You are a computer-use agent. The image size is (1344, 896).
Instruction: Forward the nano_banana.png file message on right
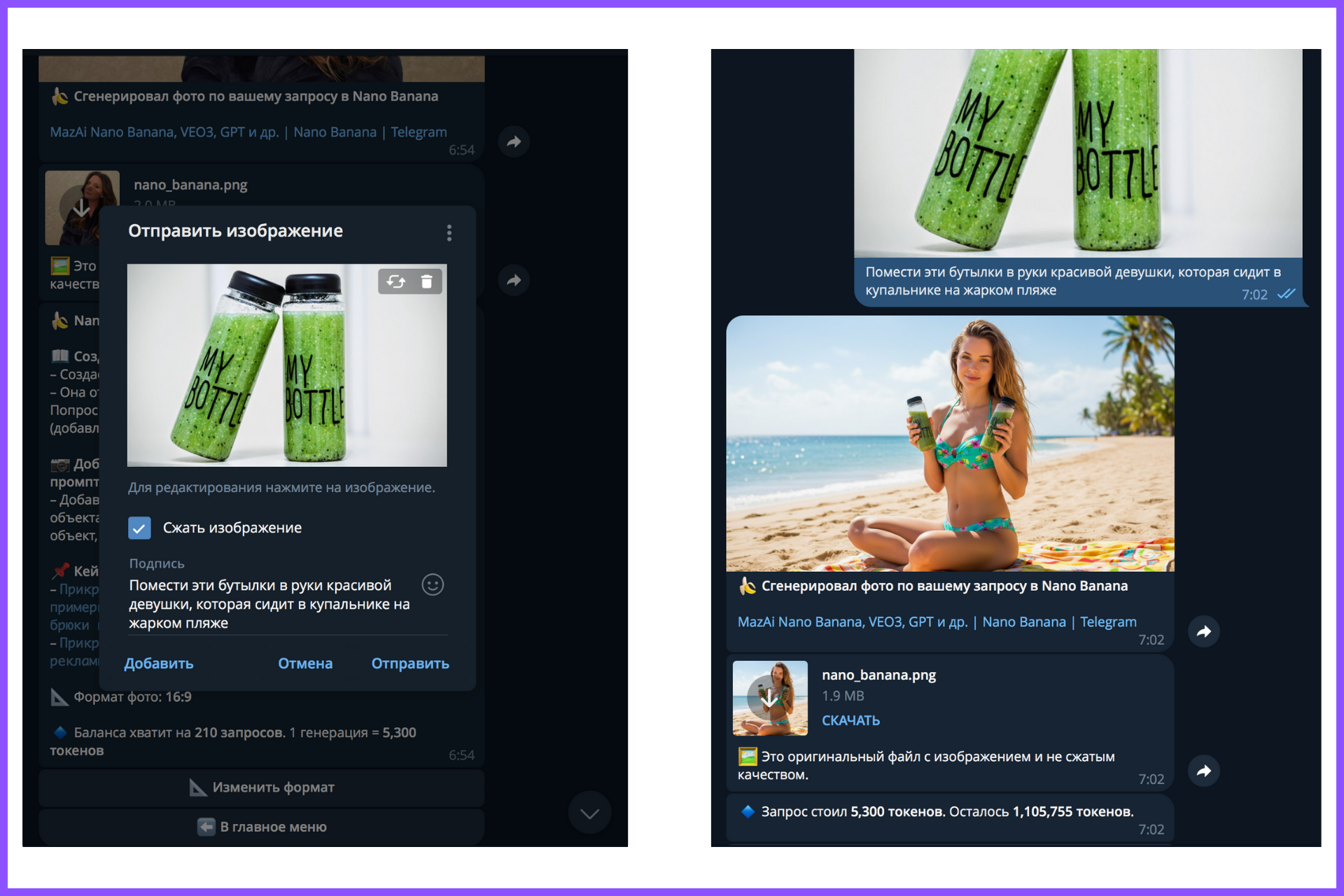tap(1203, 771)
